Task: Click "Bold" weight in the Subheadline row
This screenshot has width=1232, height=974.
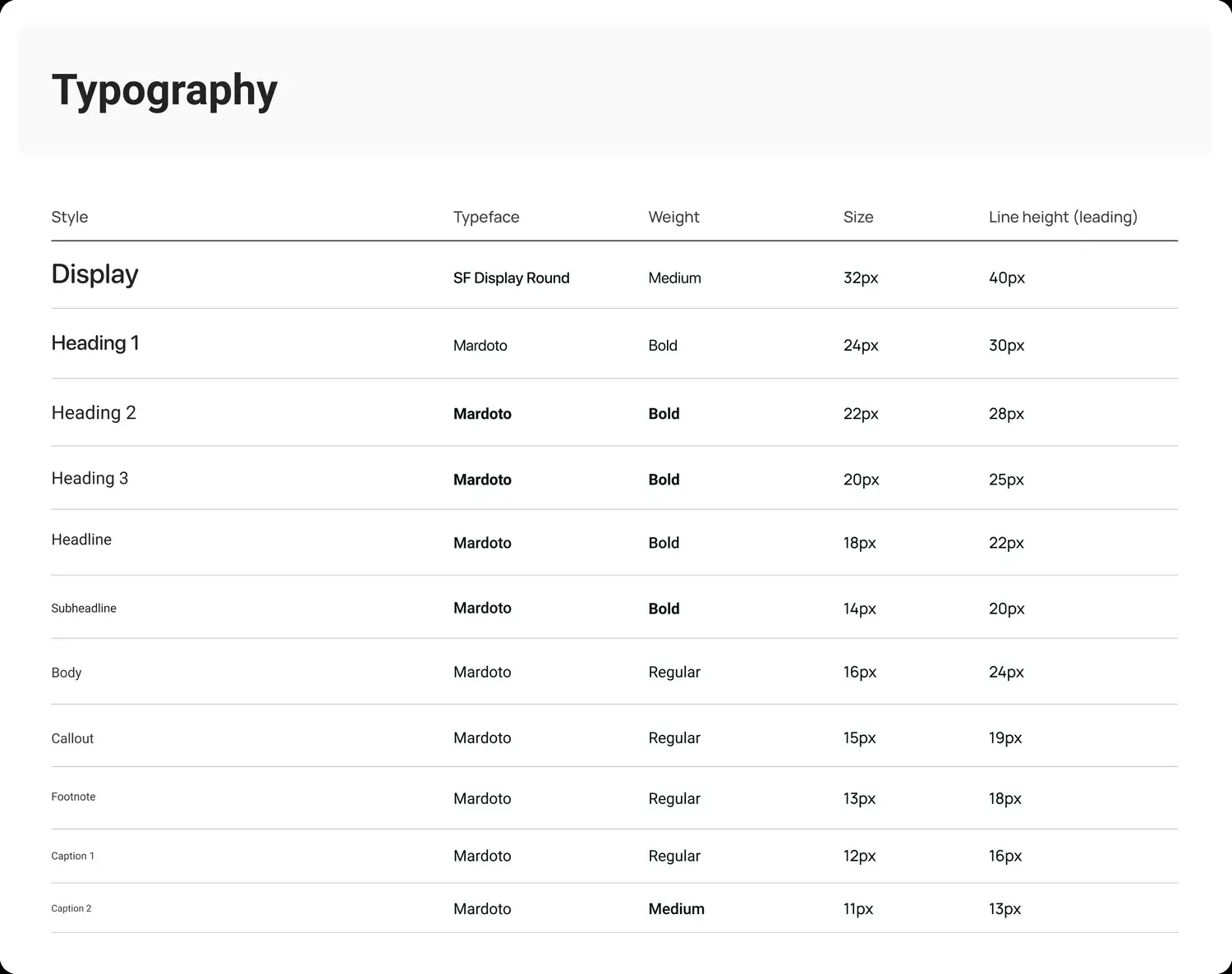Action: point(664,609)
